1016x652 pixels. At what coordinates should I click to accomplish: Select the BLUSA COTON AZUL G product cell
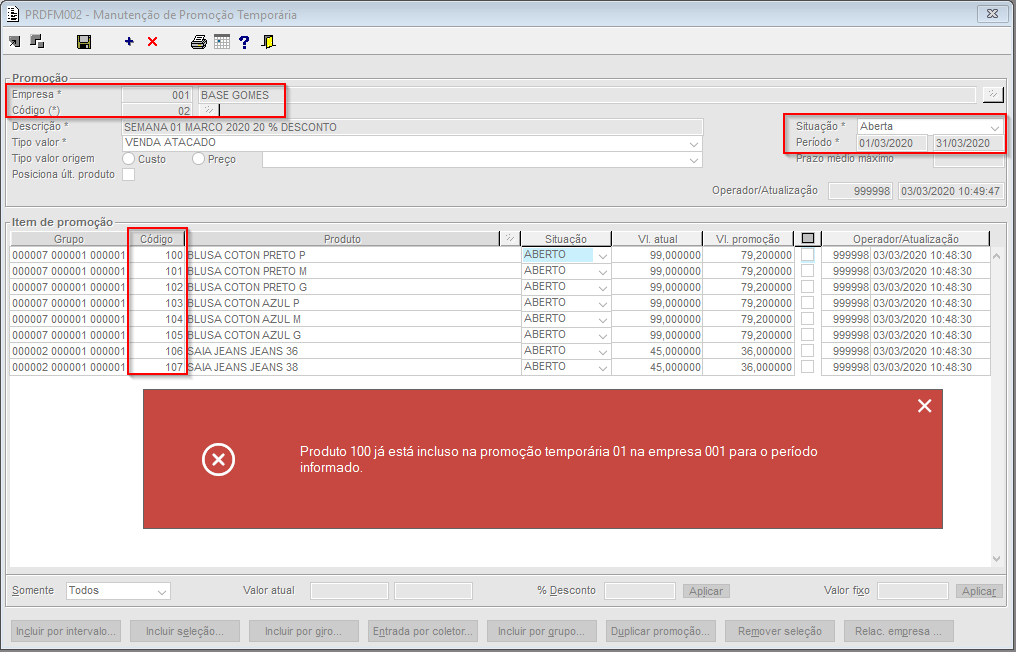pos(353,335)
